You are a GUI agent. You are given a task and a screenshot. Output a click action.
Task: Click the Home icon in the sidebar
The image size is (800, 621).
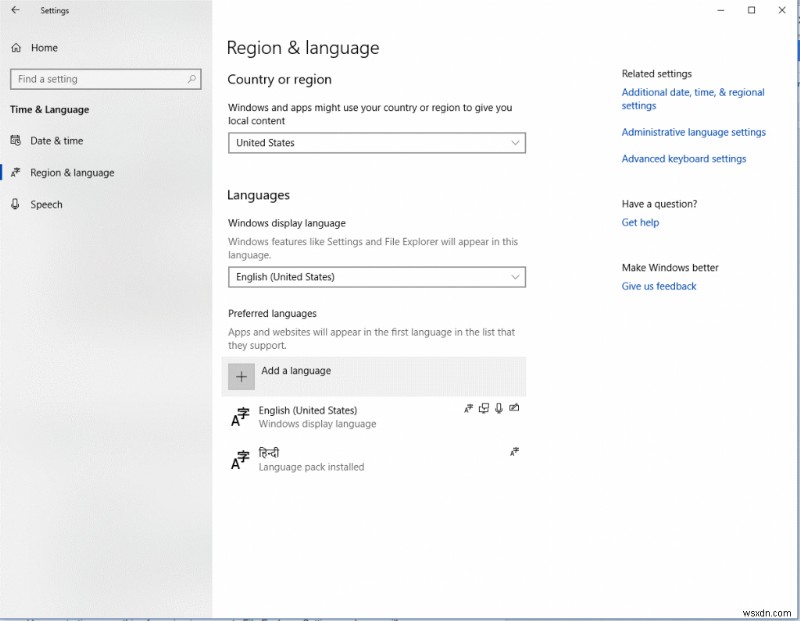pyautogui.click(x=16, y=48)
